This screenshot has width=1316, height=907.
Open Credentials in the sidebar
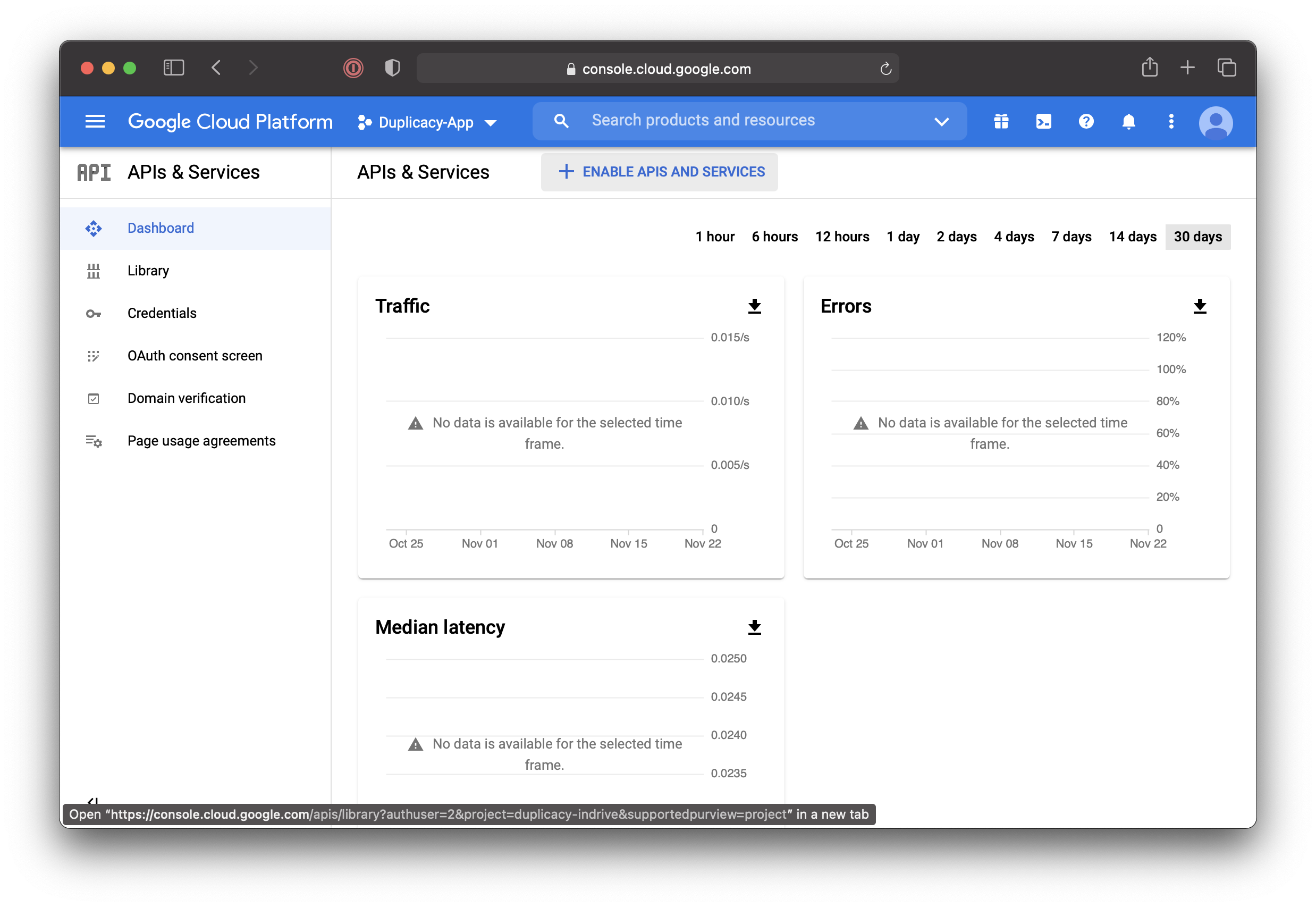pyautogui.click(x=162, y=313)
